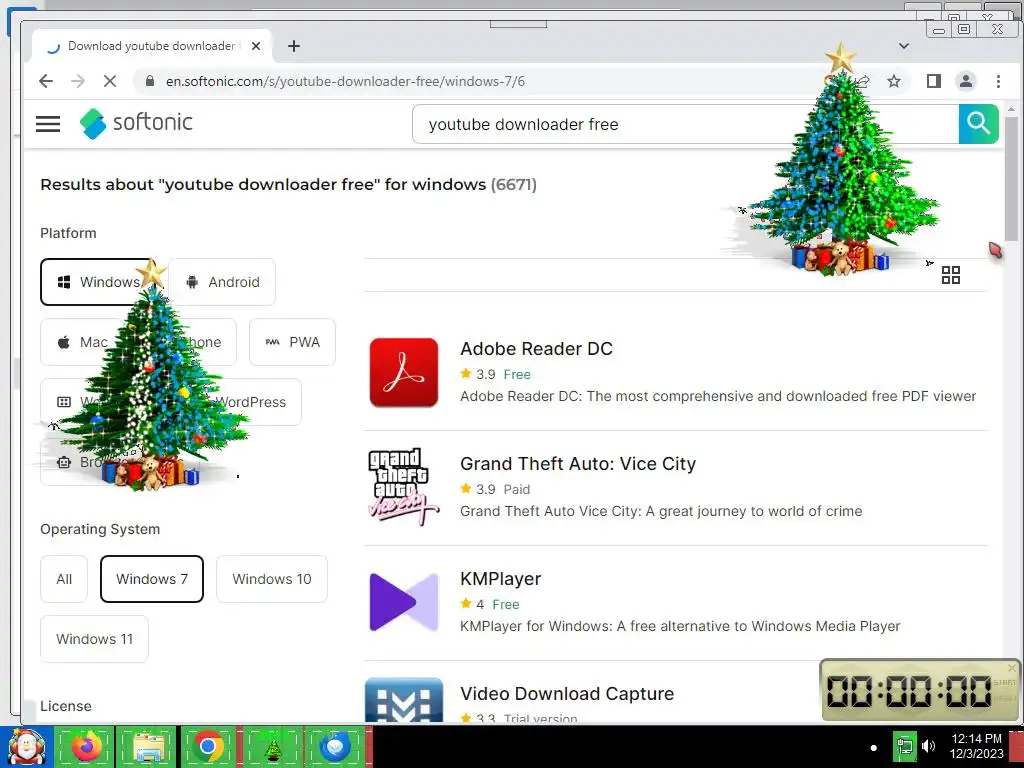Toggle the Chrome side panel
This screenshot has width=1024, height=768.
coord(934,81)
